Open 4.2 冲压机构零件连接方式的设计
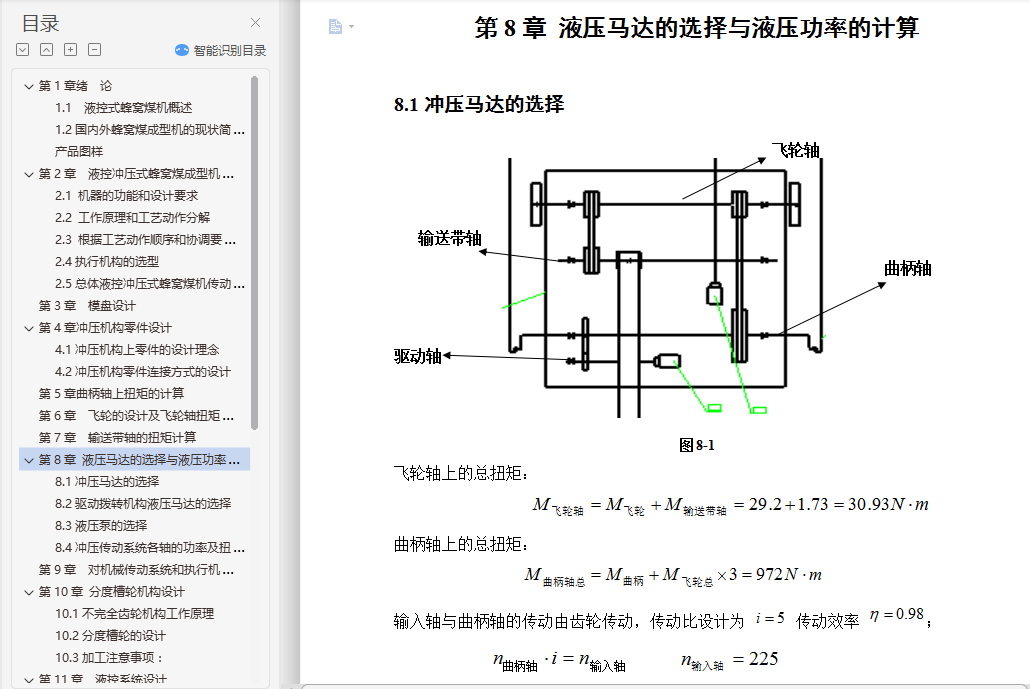This screenshot has width=1030, height=689. (x=143, y=372)
